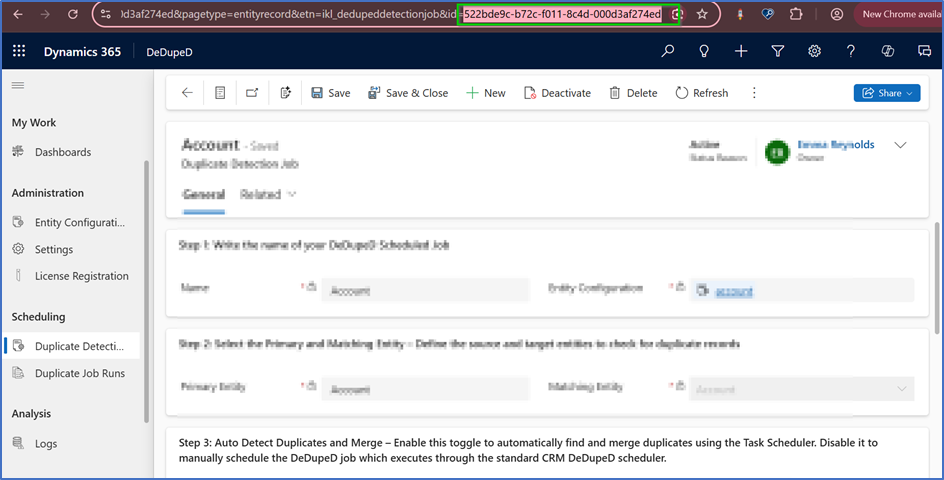Go back using the form back arrow
The image size is (944, 480).
click(x=187, y=93)
